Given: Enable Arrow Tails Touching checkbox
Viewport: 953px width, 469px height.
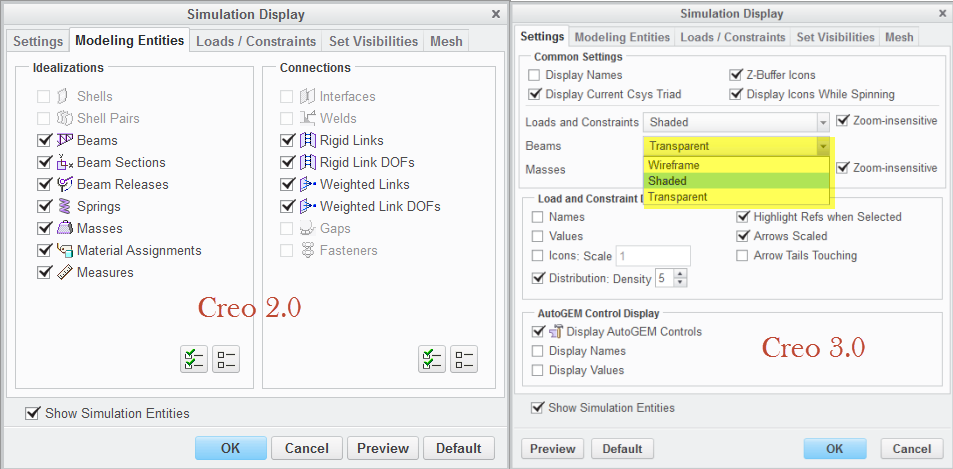Looking at the screenshot, I should pos(742,256).
